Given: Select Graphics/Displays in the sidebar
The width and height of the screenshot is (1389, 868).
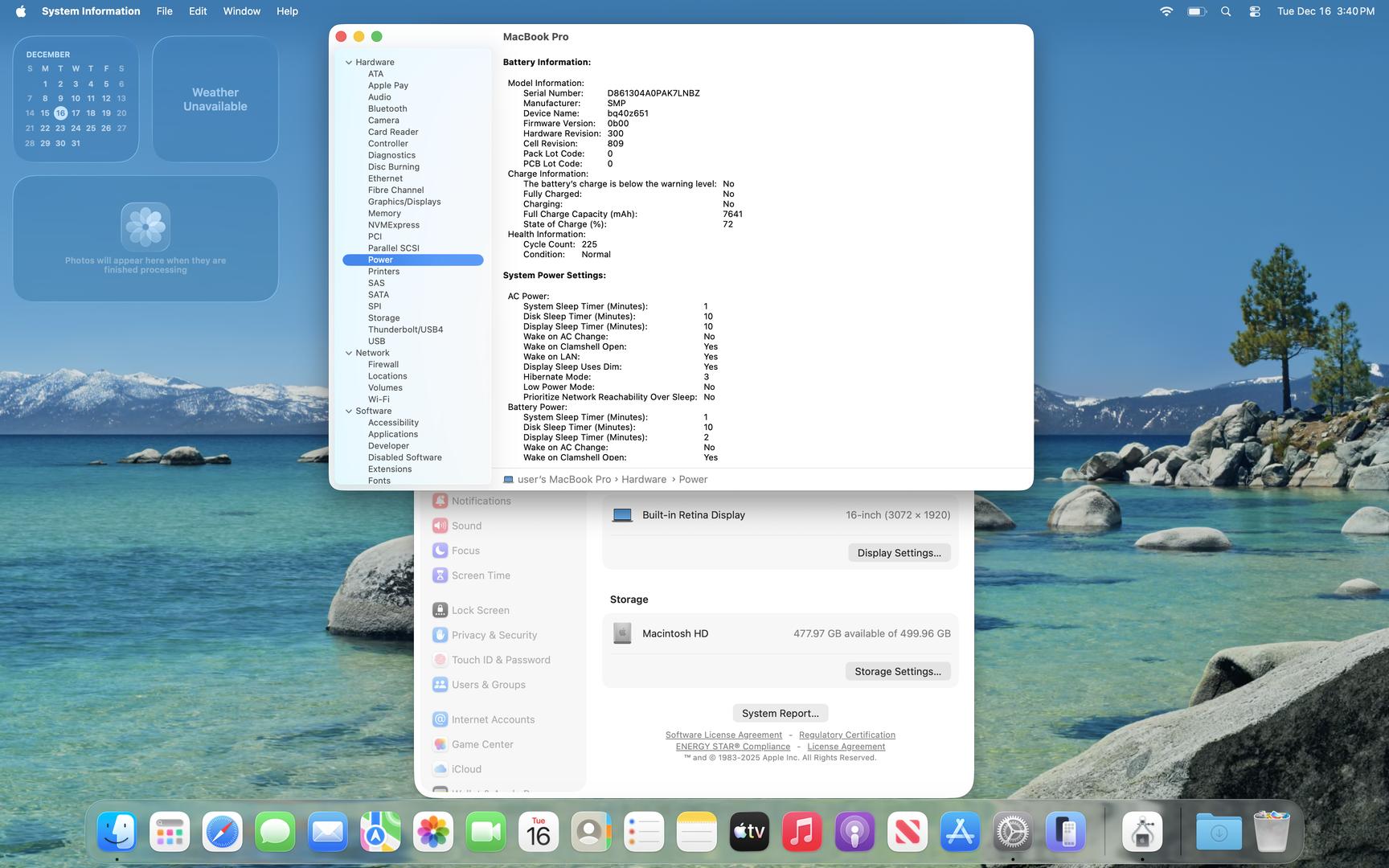Looking at the screenshot, I should tap(404, 202).
